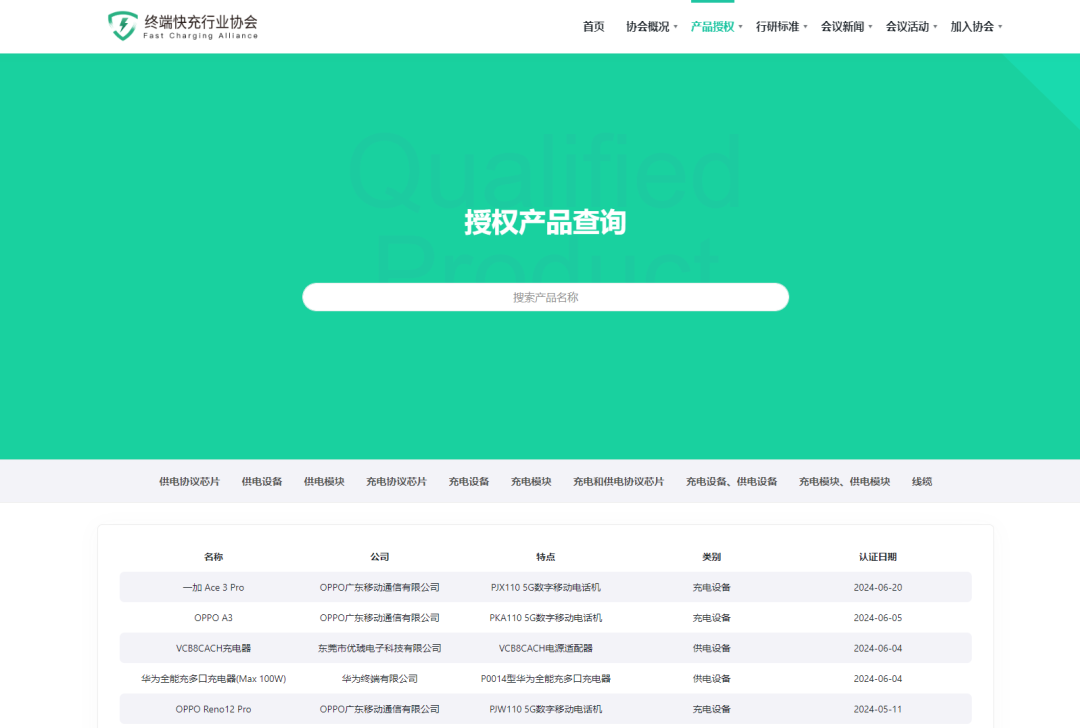Select 华为全能充多口充电器(Max 100W) product name
Screen dimensions: 1080x728
click(x=214, y=678)
